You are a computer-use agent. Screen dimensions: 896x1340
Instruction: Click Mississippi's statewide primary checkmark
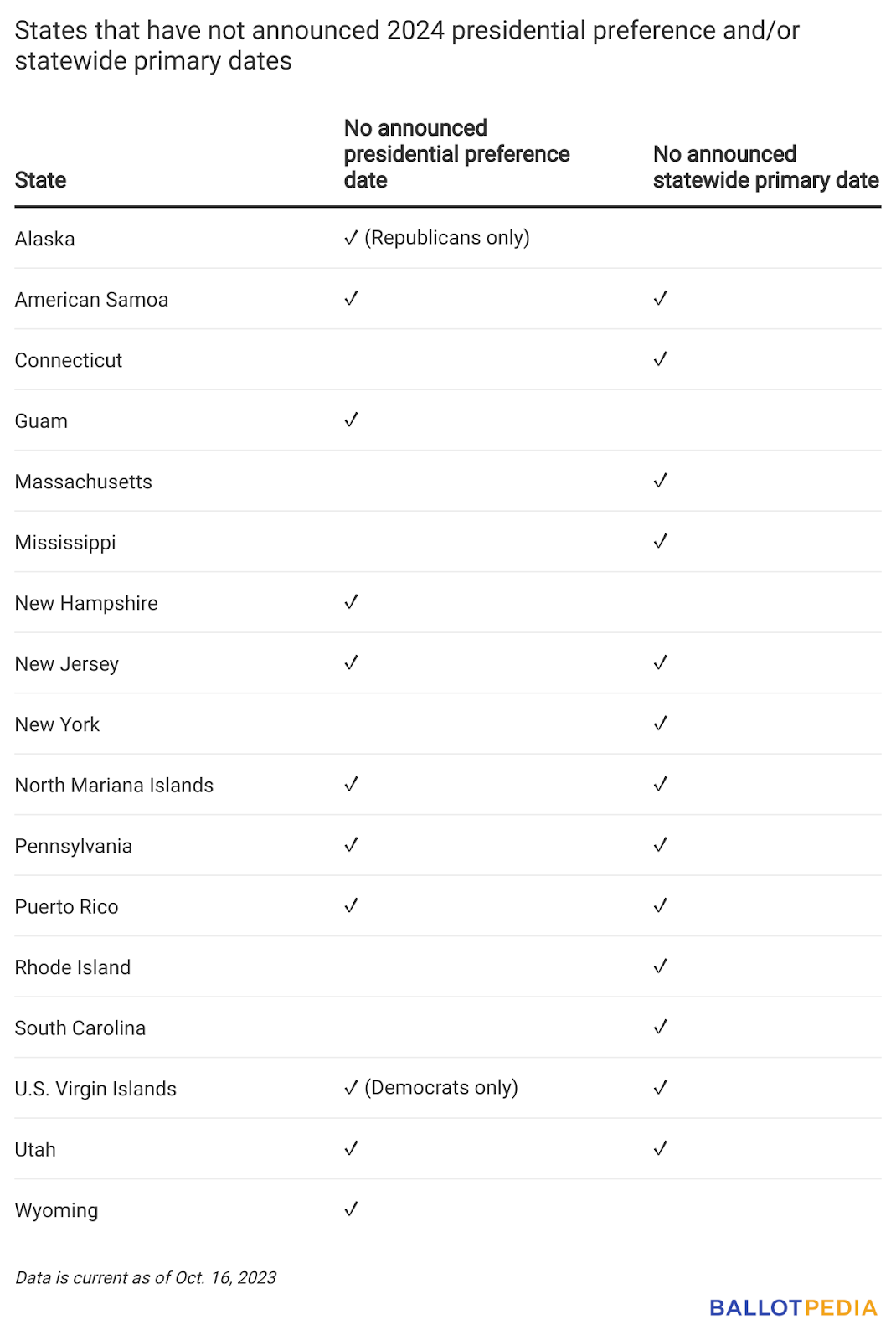point(661,541)
